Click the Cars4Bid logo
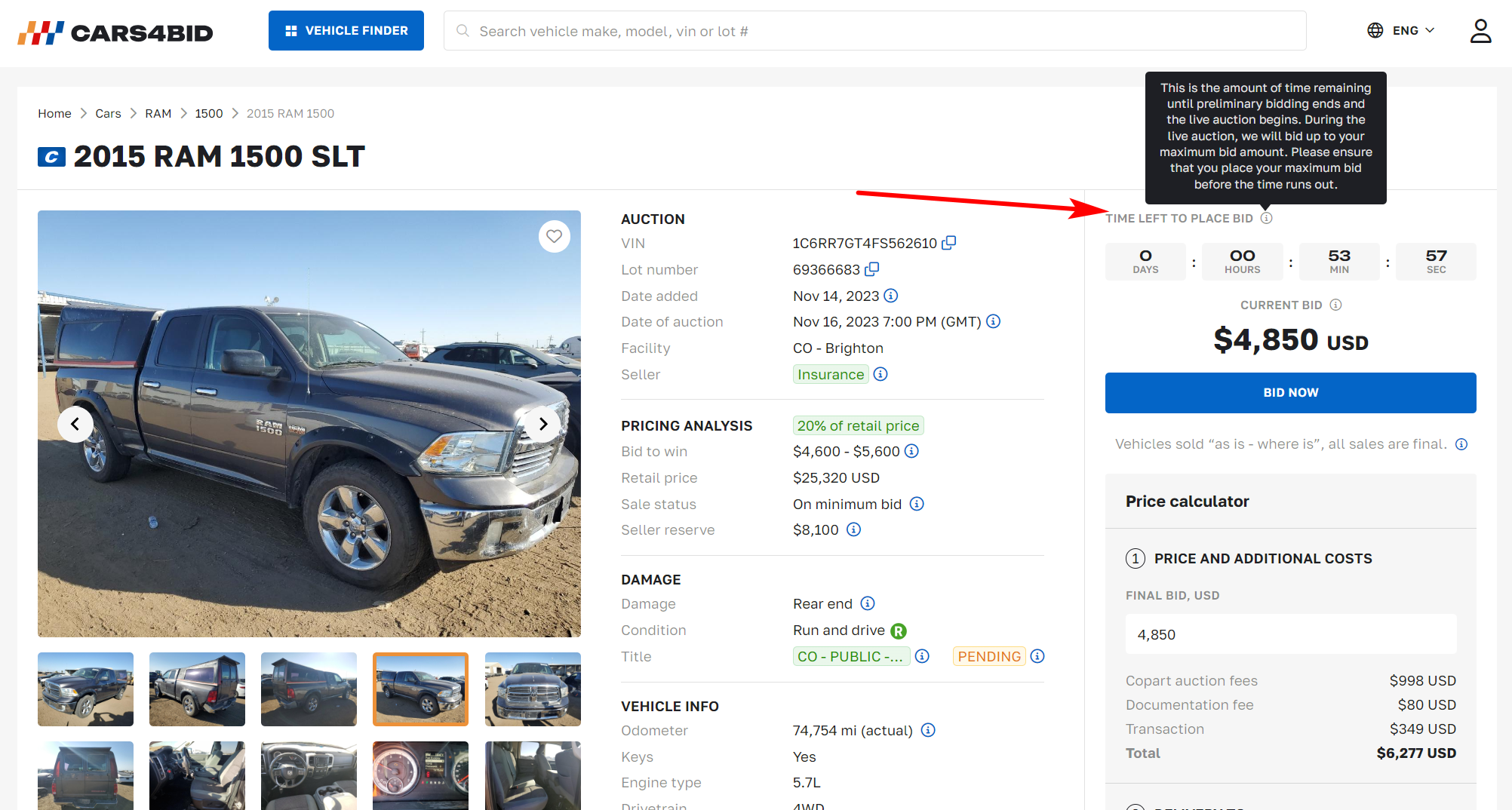Image resolution: width=1512 pixels, height=810 pixels. (x=115, y=32)
